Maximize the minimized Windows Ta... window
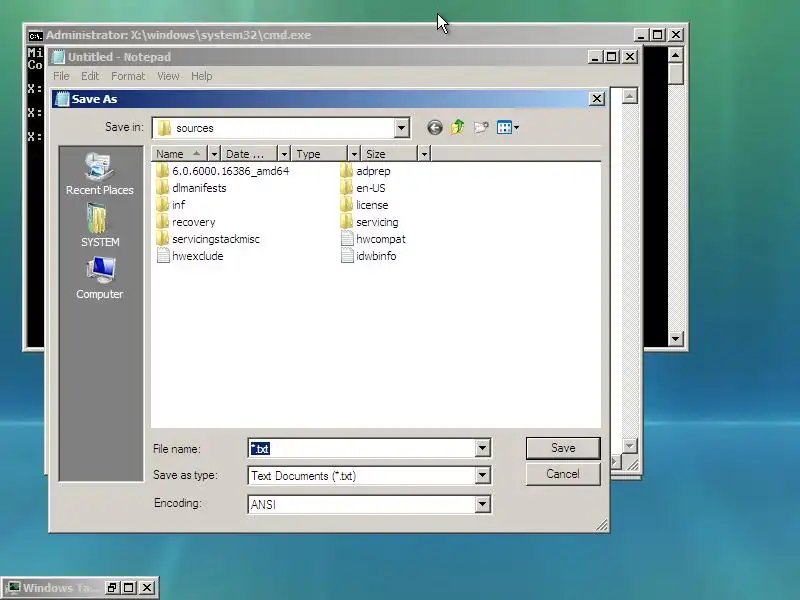This screenshot has height=600, width=800. (129, 588)
